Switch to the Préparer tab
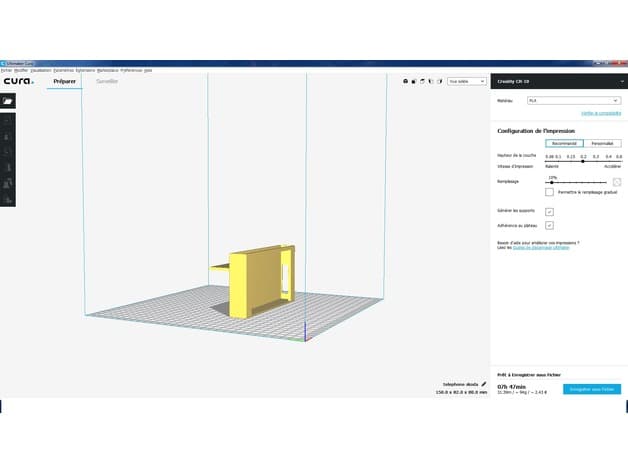The image size is (628, 472). pyautogui.click(x=64, y=81)
